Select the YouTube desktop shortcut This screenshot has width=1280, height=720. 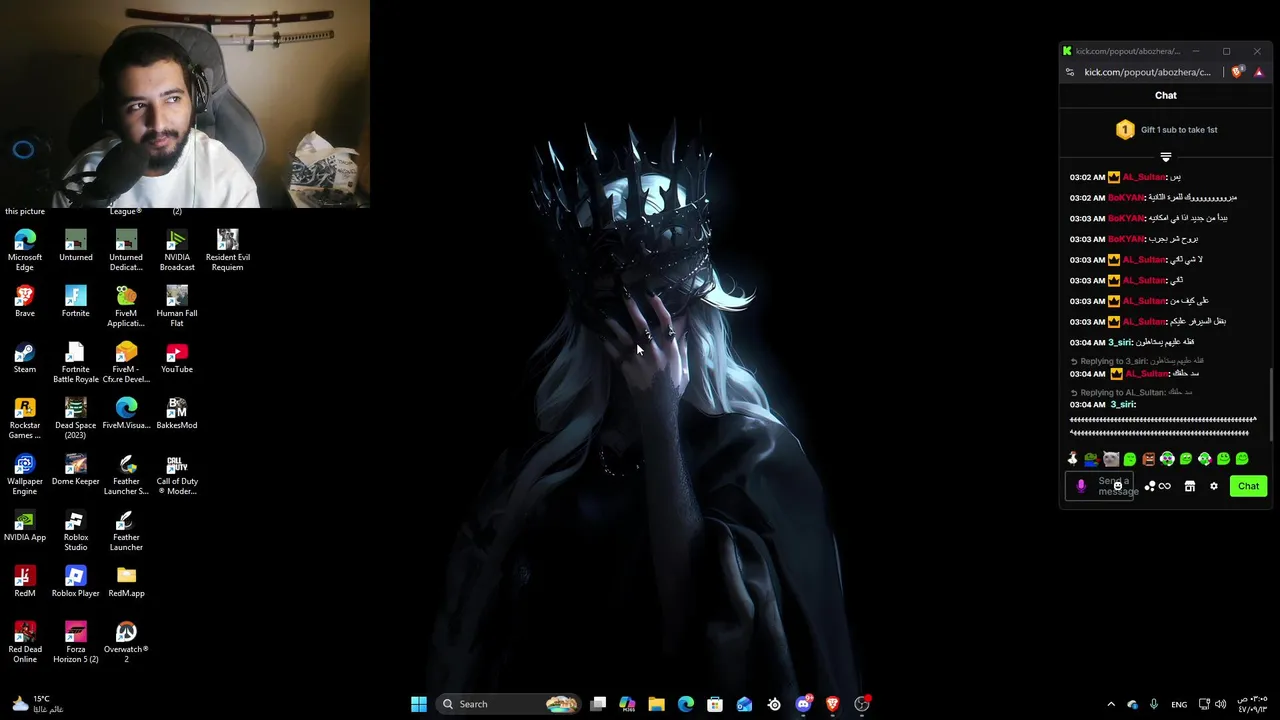[177, 358]
